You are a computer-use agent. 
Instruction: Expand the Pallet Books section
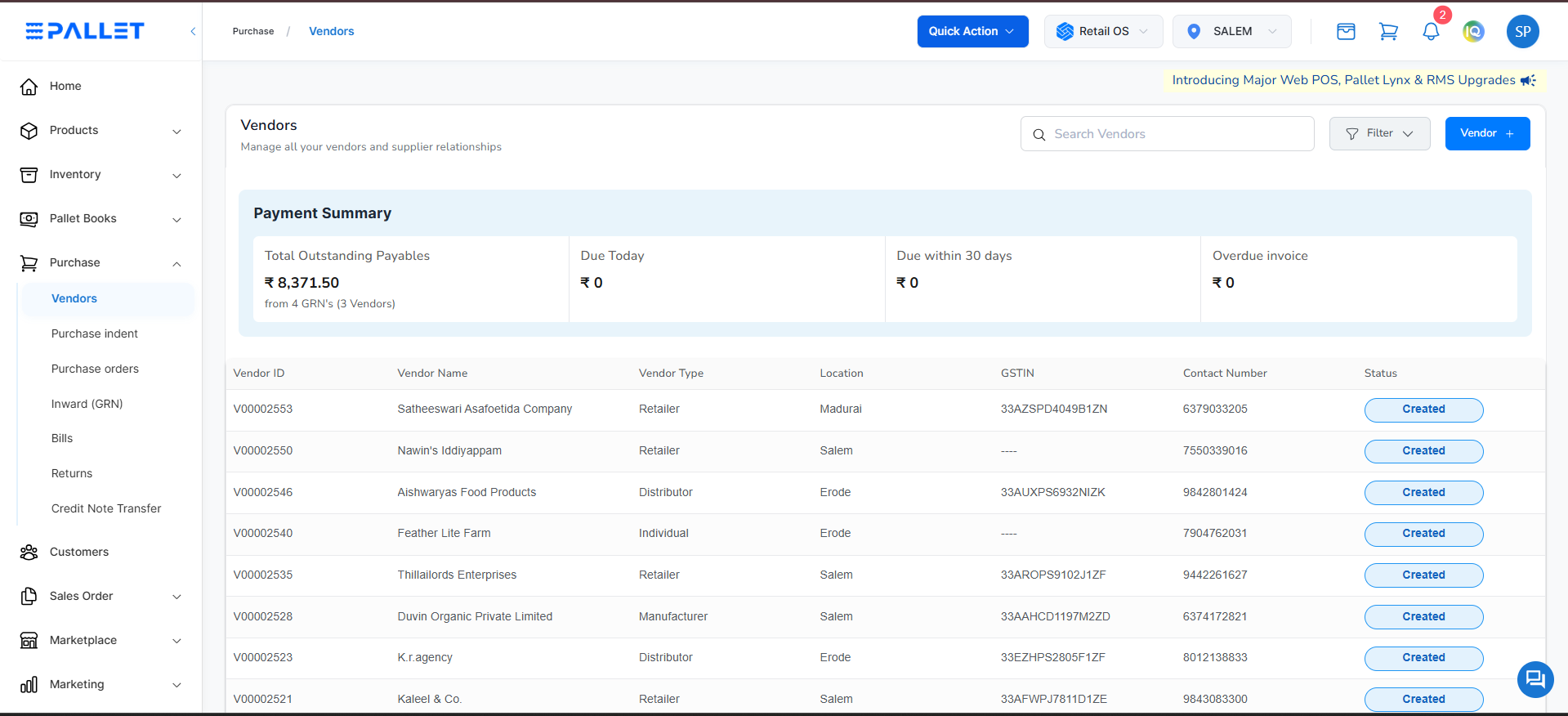click(x=101, y=219)
